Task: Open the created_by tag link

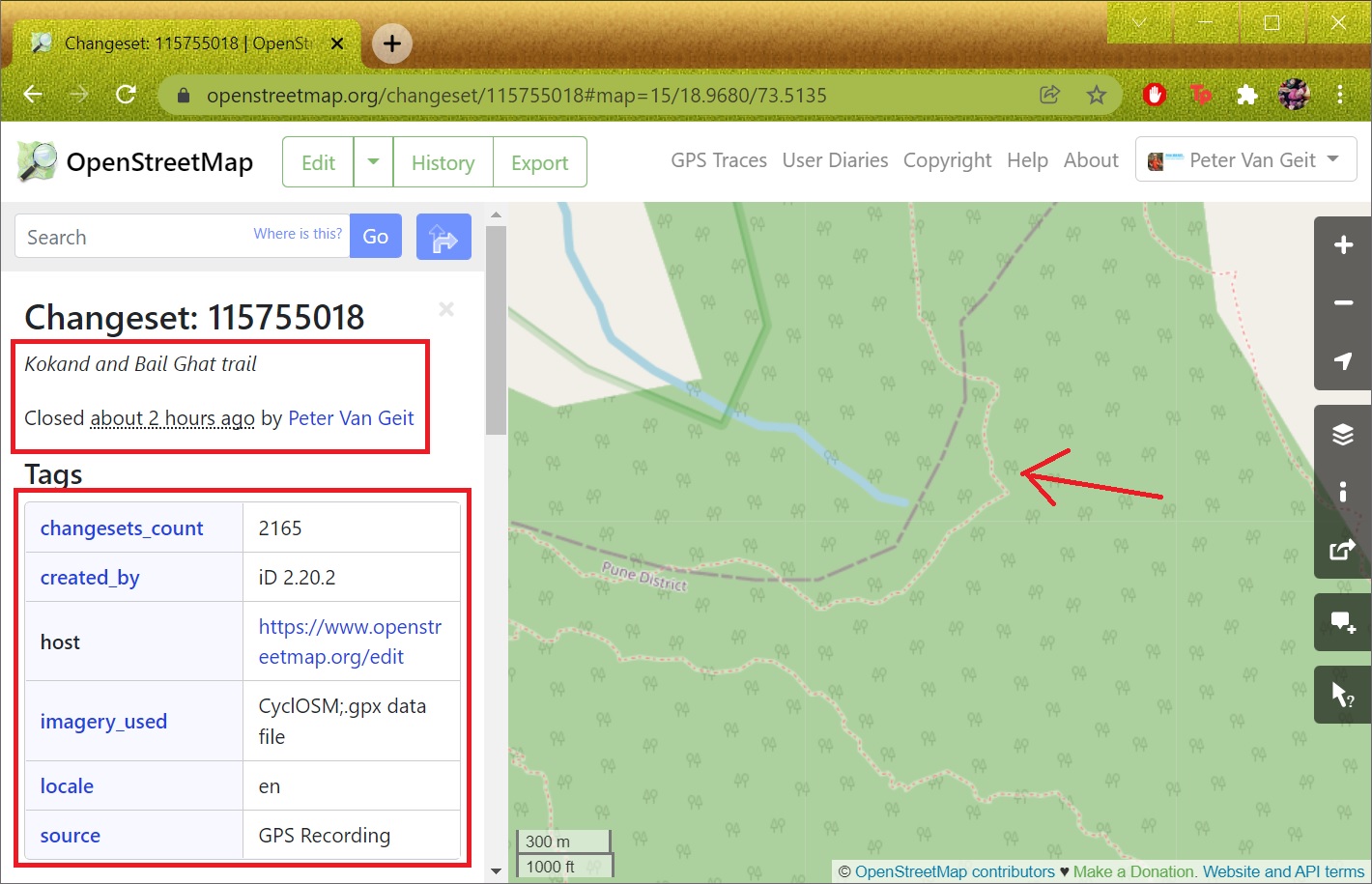Action: (x=90, y=578)
